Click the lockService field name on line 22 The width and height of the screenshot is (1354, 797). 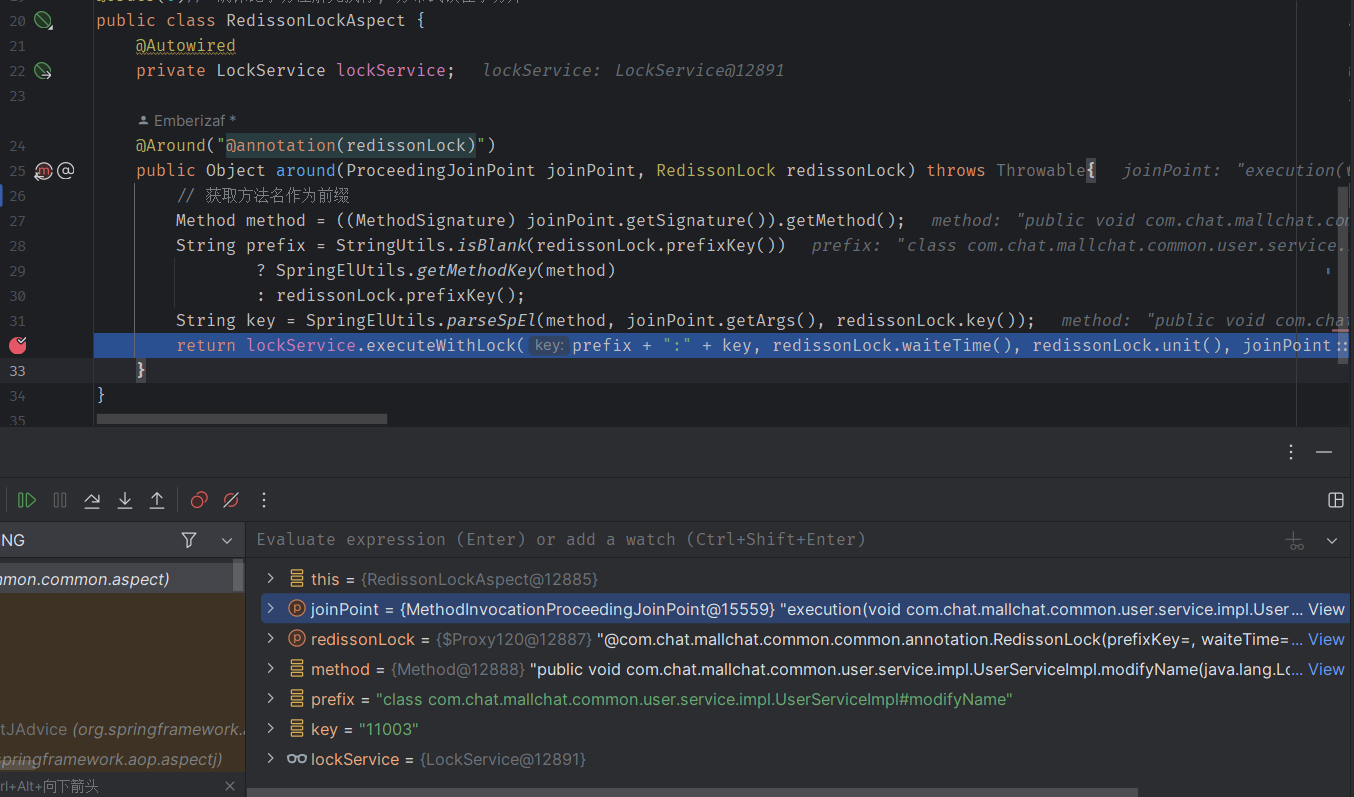[391, 70]
